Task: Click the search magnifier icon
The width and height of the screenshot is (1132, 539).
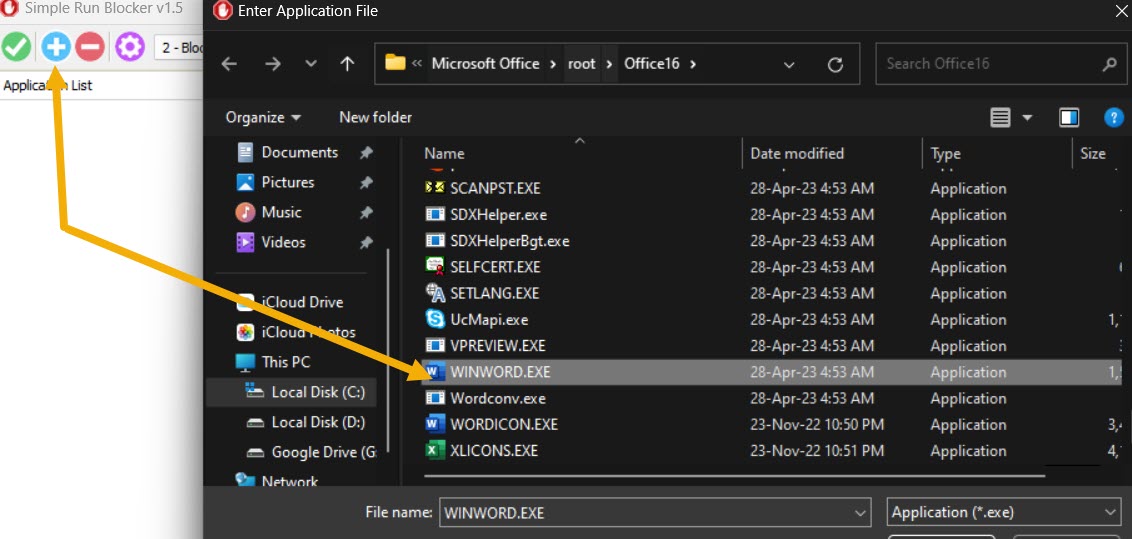Action: 1110,64
